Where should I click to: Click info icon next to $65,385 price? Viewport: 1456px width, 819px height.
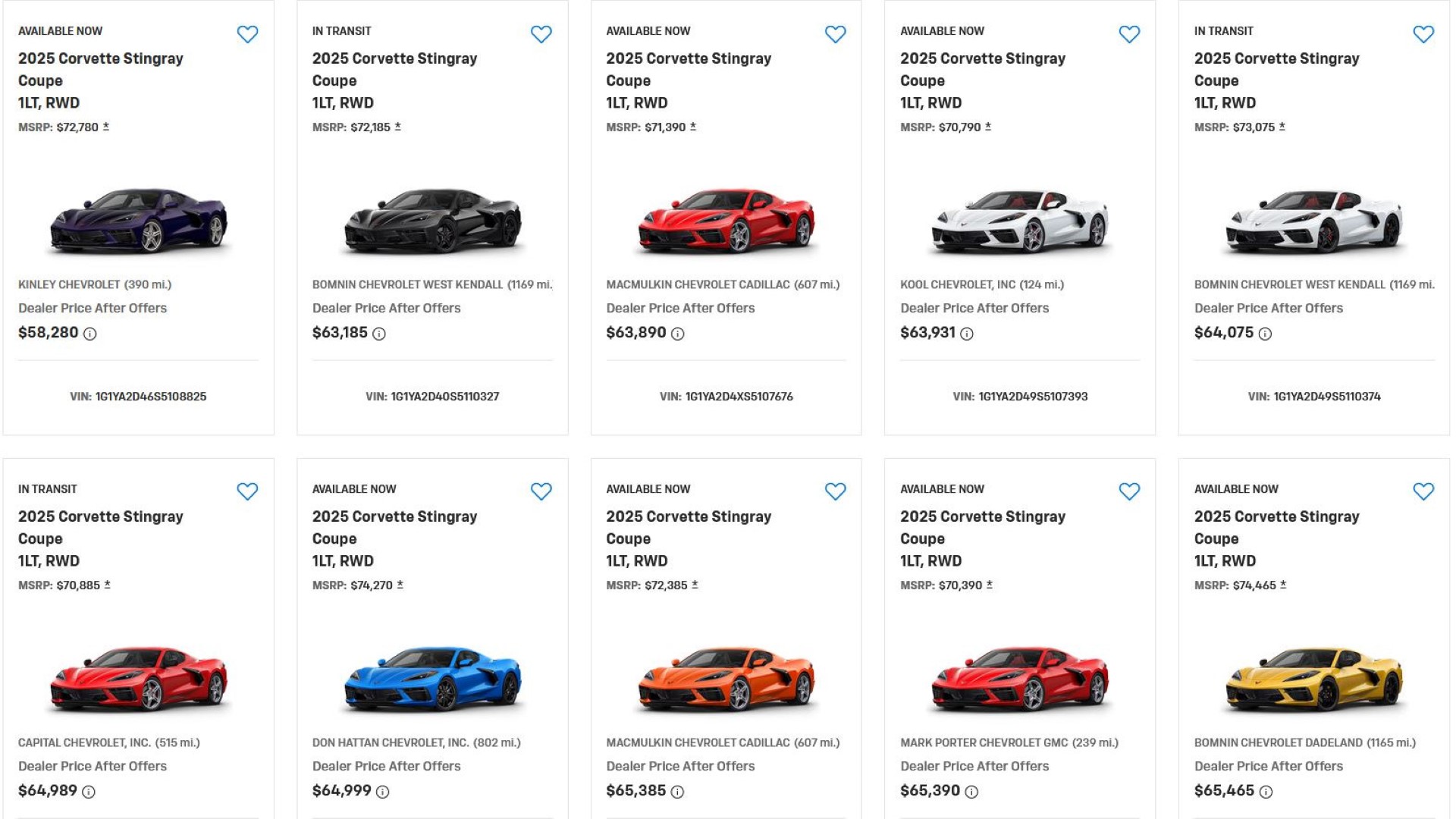(677, 792)
